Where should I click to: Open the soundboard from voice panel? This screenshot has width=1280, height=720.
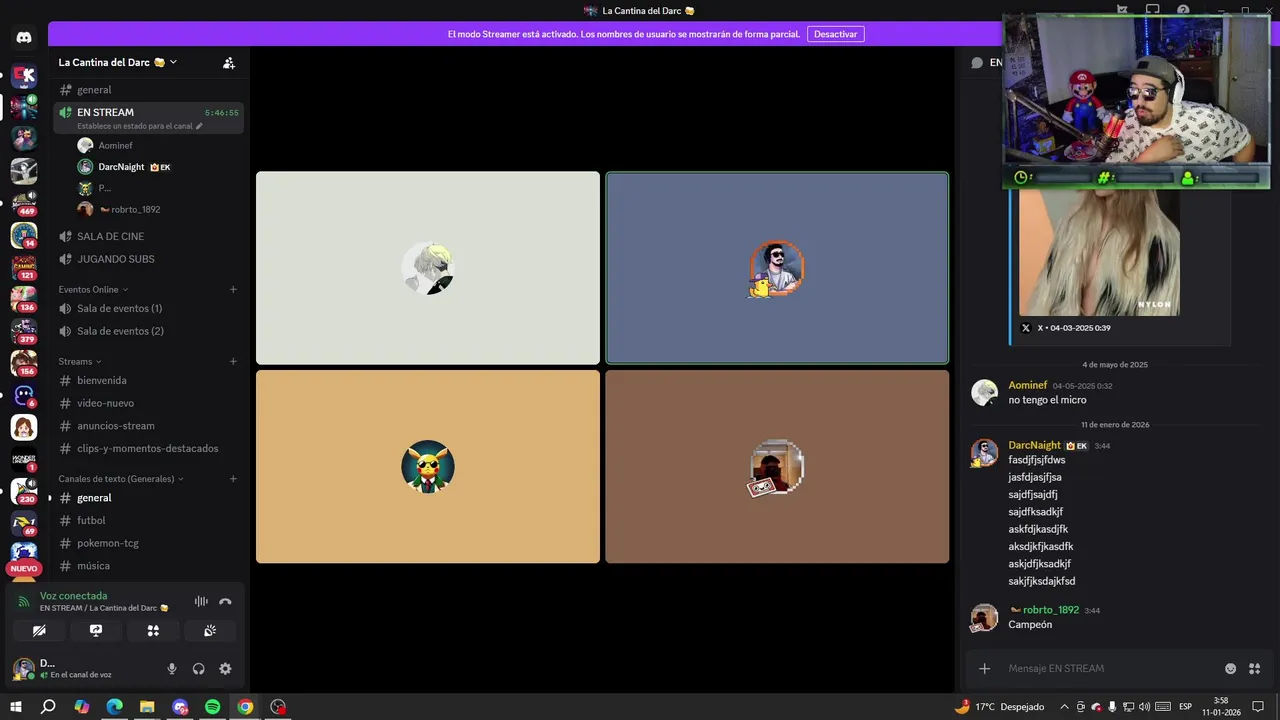click(x=210, y=631)
